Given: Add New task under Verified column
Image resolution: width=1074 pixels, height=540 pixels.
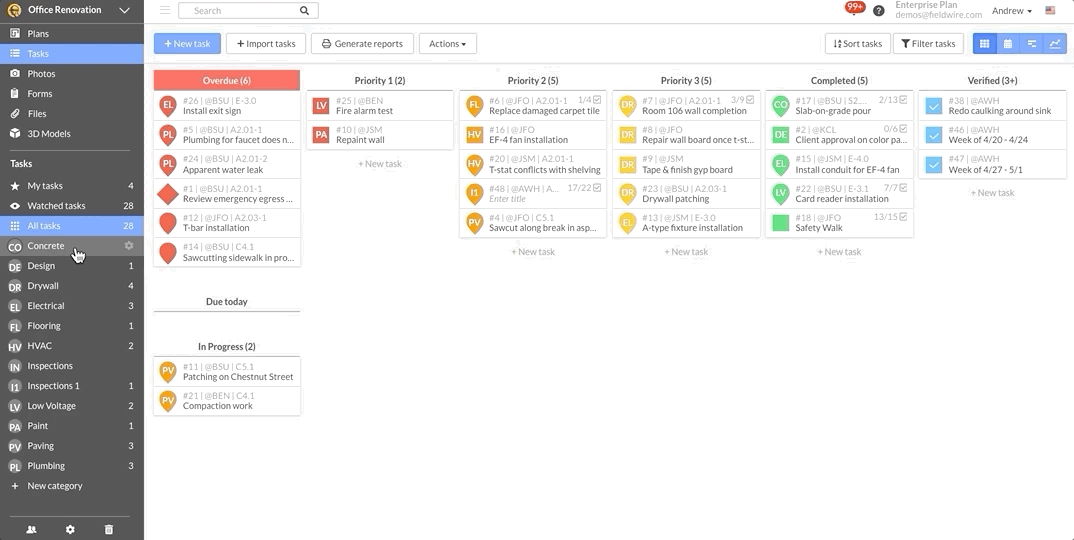Looking at the screenshot, I should [992, 193].
